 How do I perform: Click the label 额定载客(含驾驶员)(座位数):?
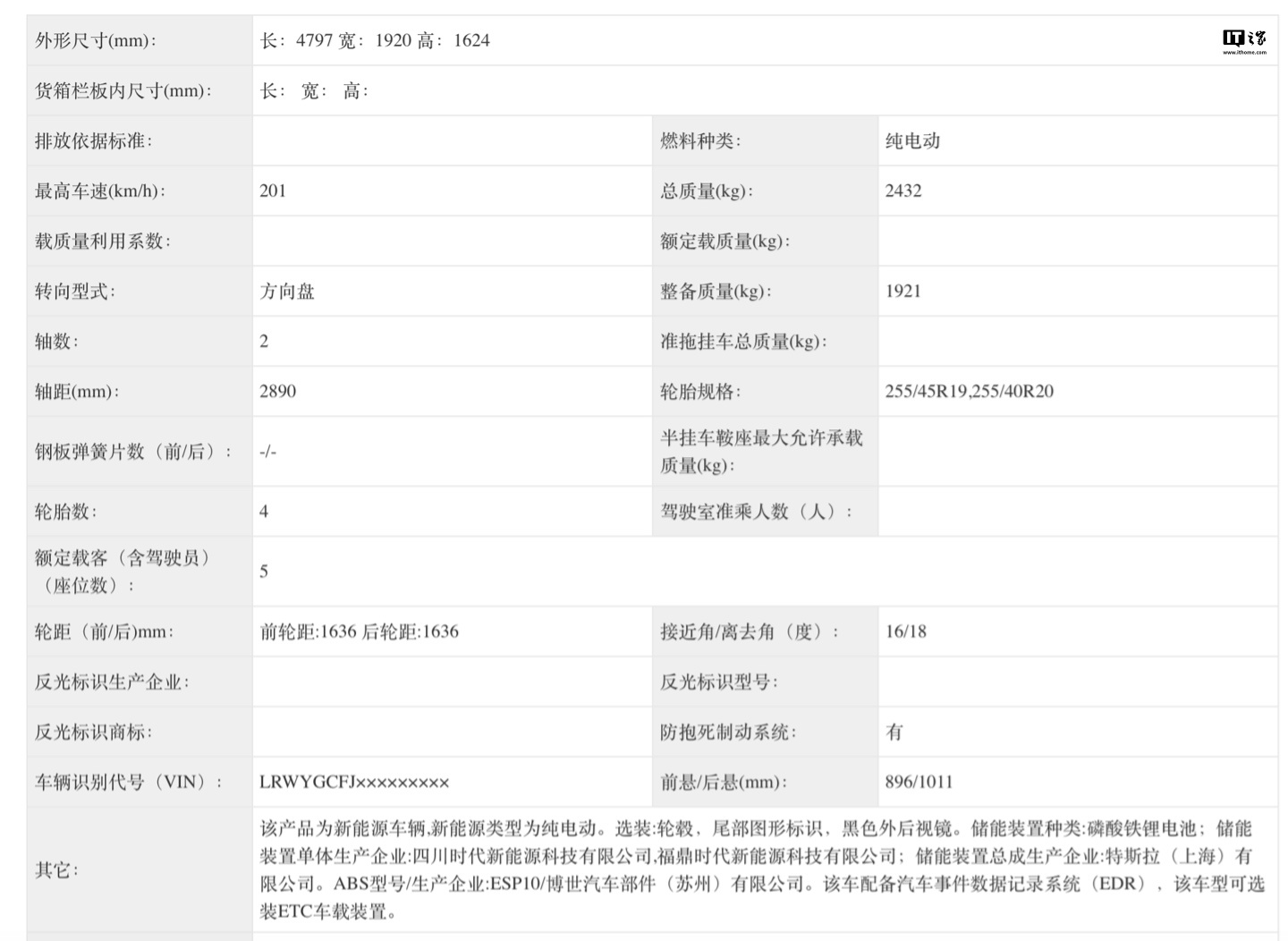123,572
